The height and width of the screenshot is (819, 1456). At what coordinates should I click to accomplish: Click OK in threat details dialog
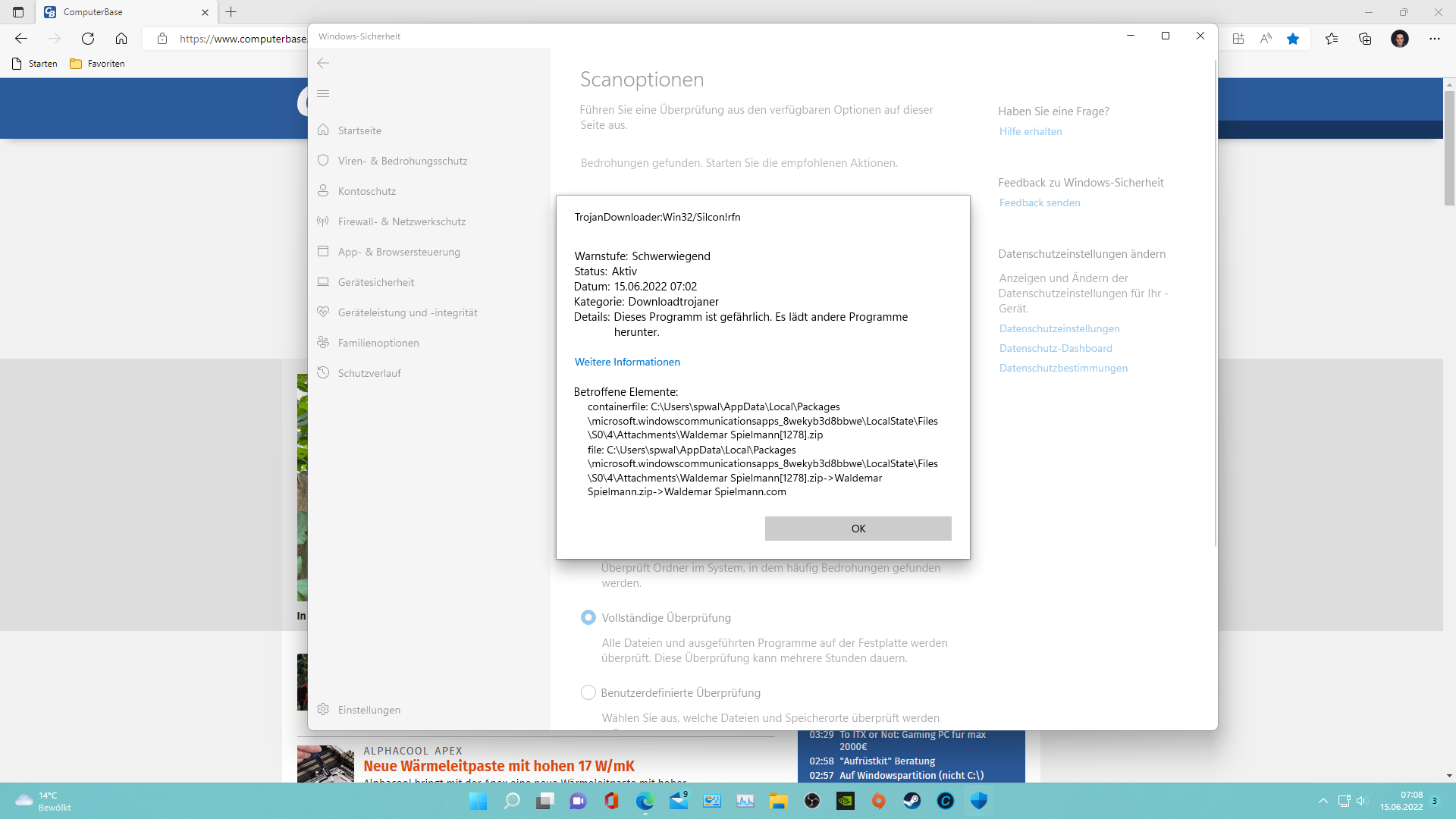point(858,529)
